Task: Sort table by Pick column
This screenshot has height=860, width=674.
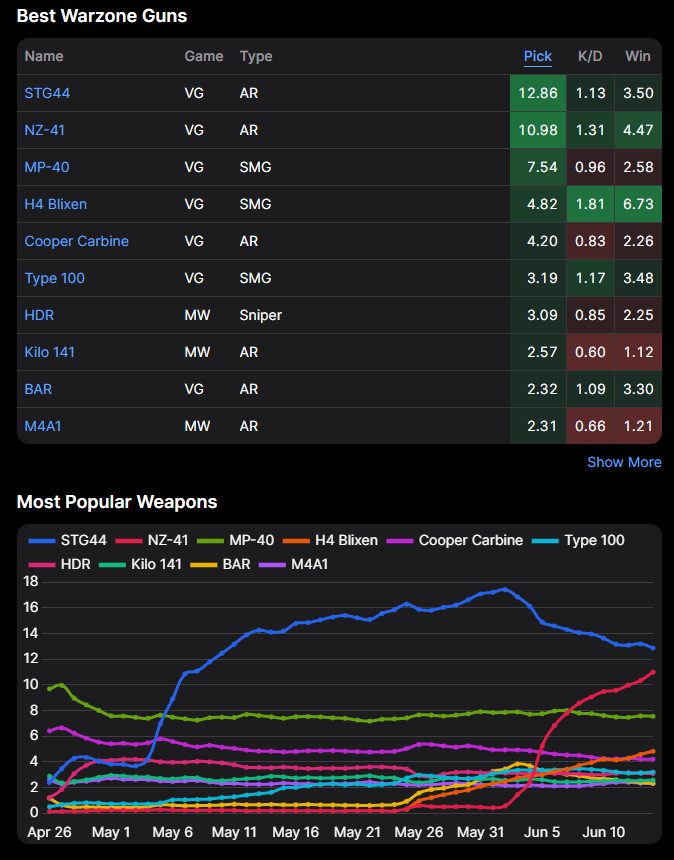Action: point(537,56)
